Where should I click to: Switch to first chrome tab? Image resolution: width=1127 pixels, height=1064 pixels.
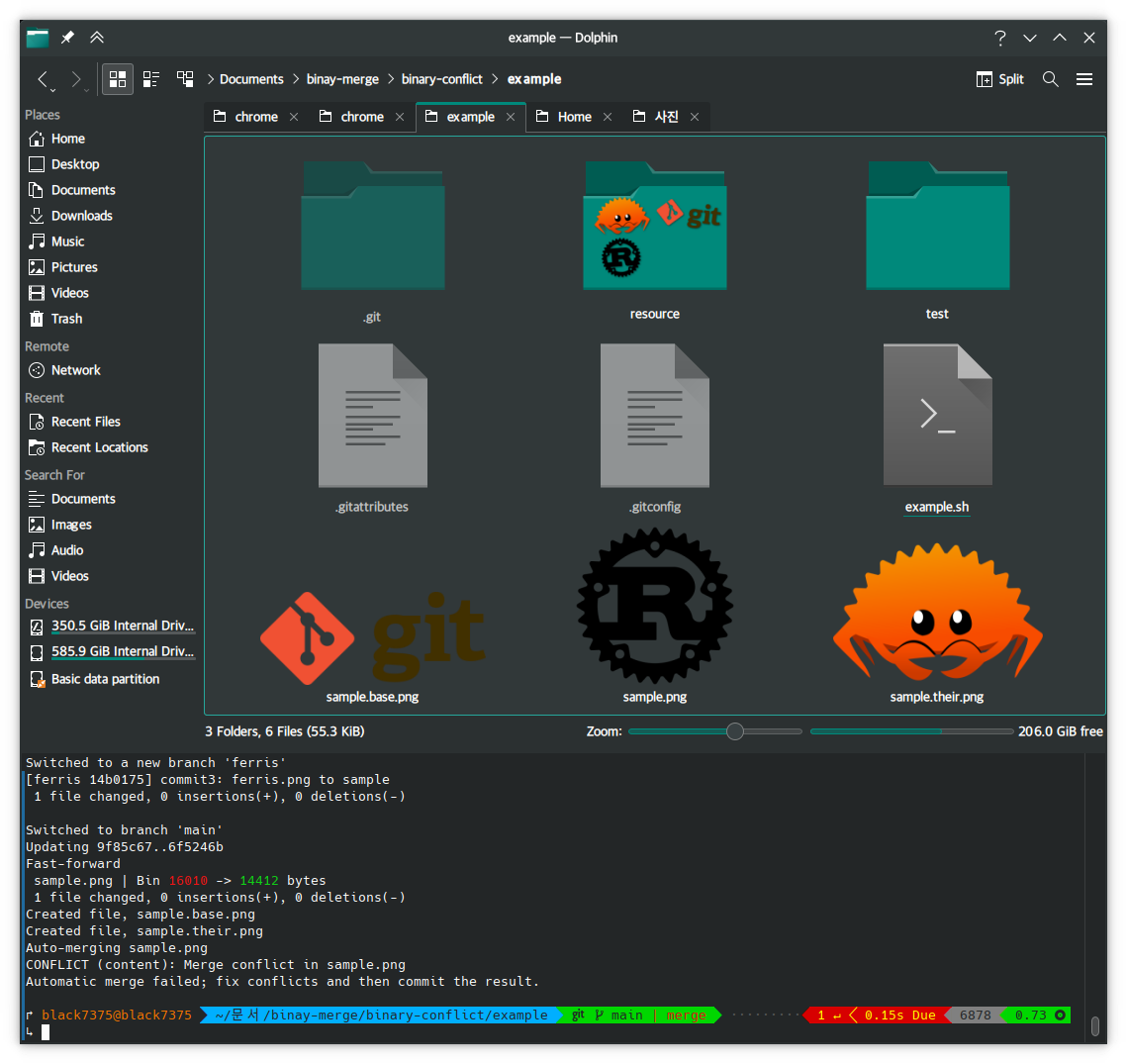tap(256, 117)
